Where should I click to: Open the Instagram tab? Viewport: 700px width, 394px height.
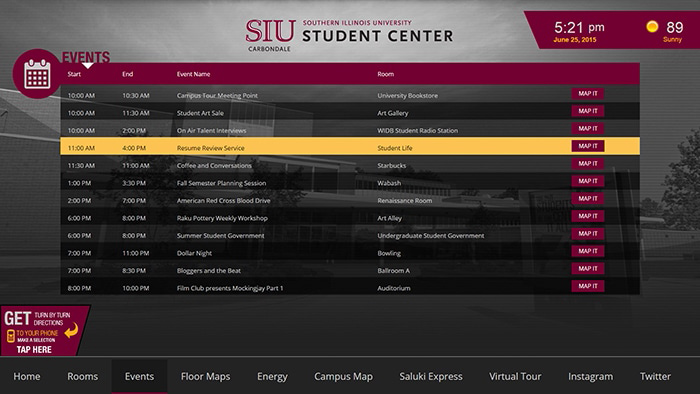590,376
